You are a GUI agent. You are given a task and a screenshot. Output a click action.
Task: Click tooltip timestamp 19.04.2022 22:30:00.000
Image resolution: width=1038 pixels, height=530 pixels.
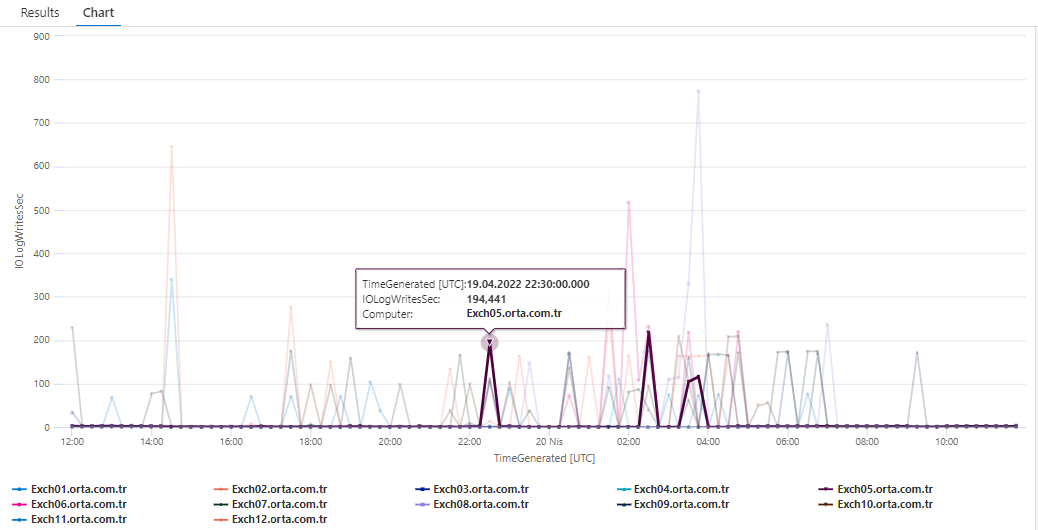click(x=528, y=284)
